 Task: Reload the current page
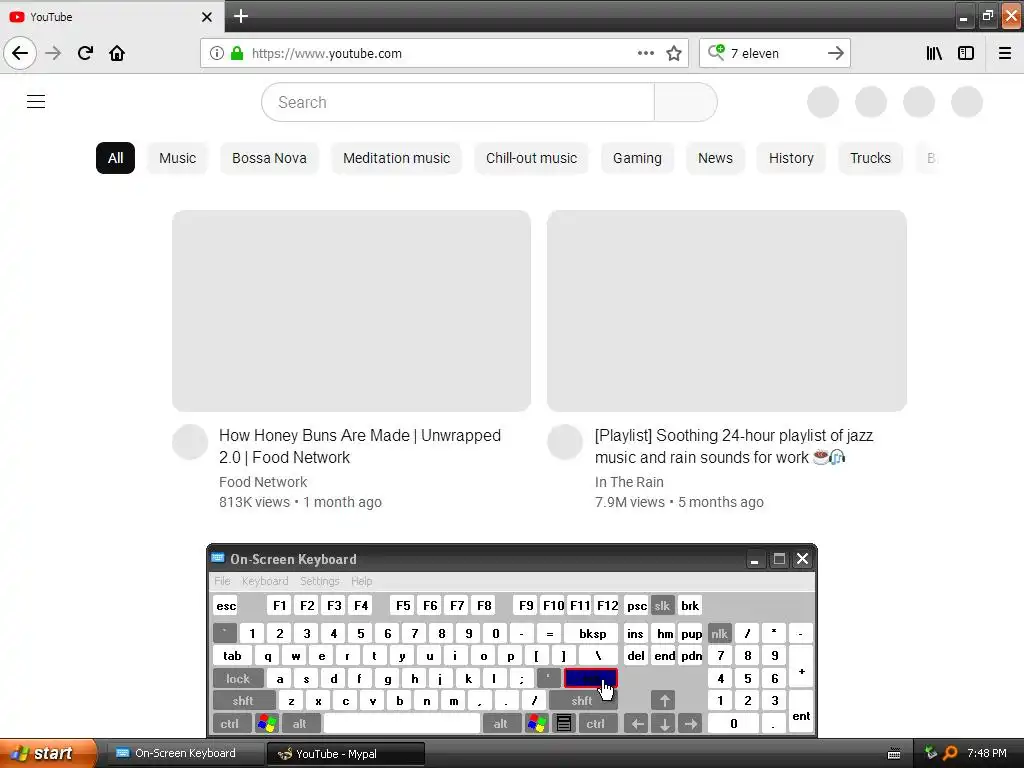85,53
